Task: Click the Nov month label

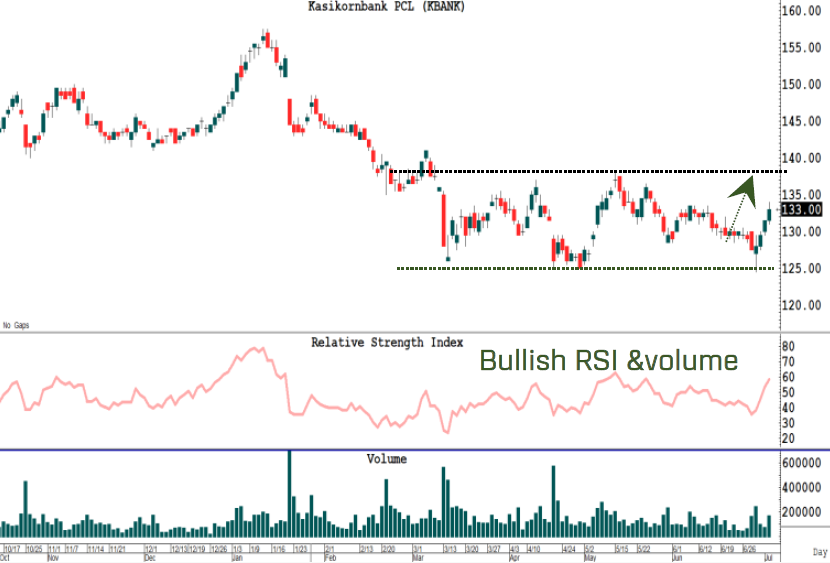Action: 53,558
